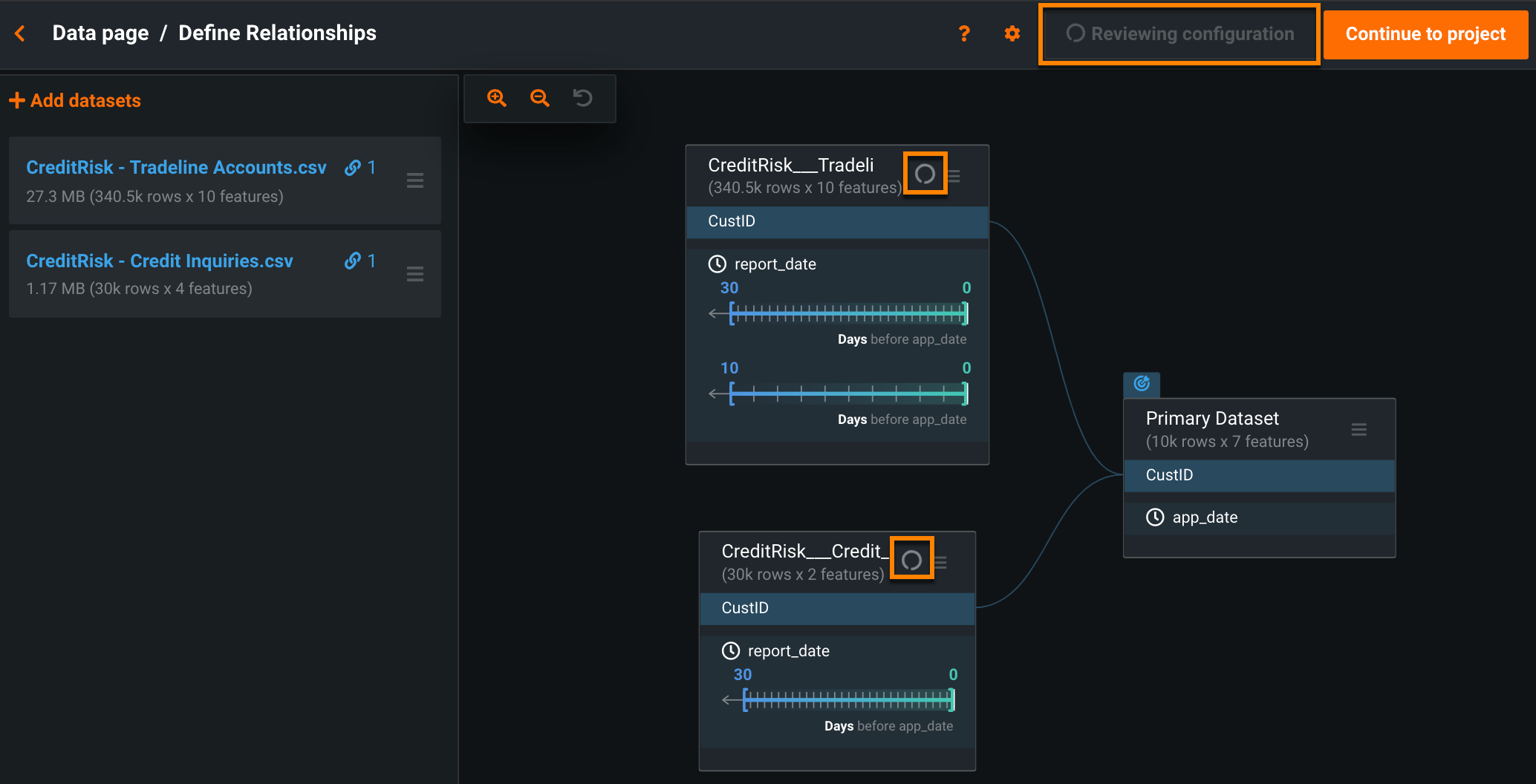The image size is (1536, 784).
Task: Click Add datasets link
Action: (x=76, y=100)
